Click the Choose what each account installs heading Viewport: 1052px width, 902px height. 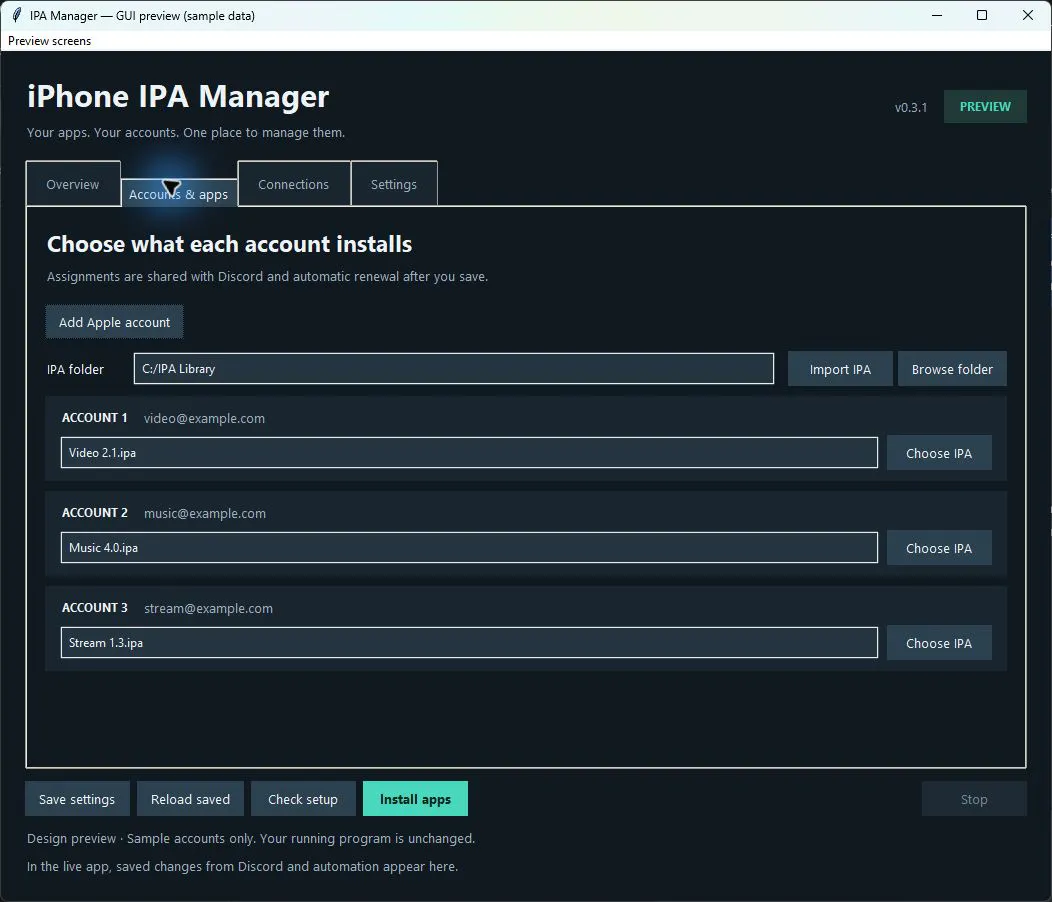229,244
